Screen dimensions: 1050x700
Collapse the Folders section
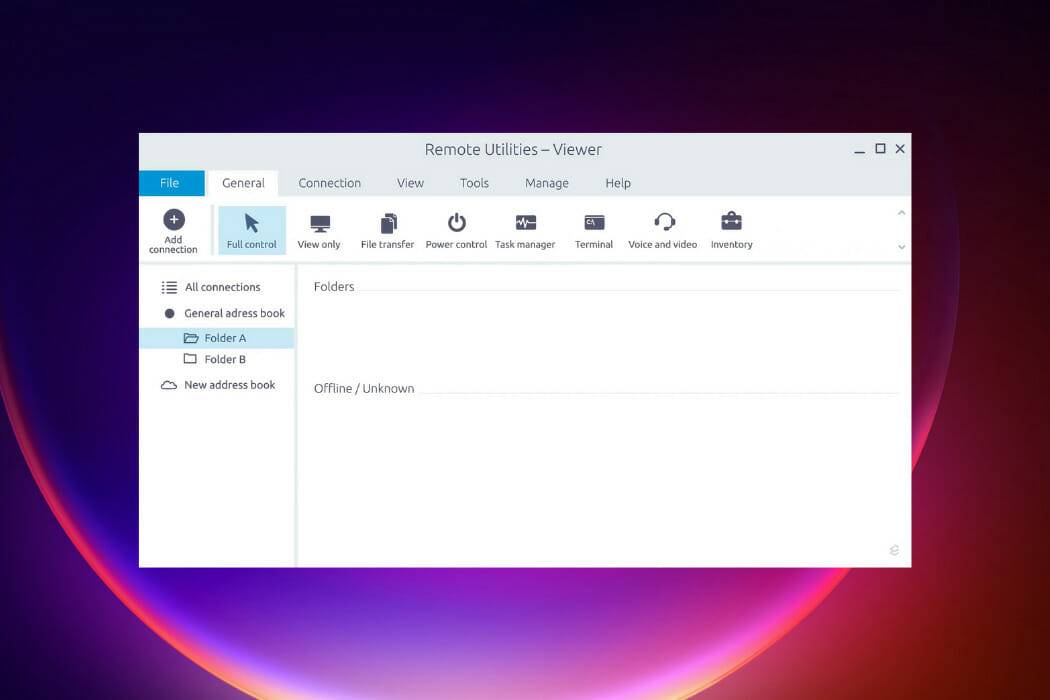point(334,286)
